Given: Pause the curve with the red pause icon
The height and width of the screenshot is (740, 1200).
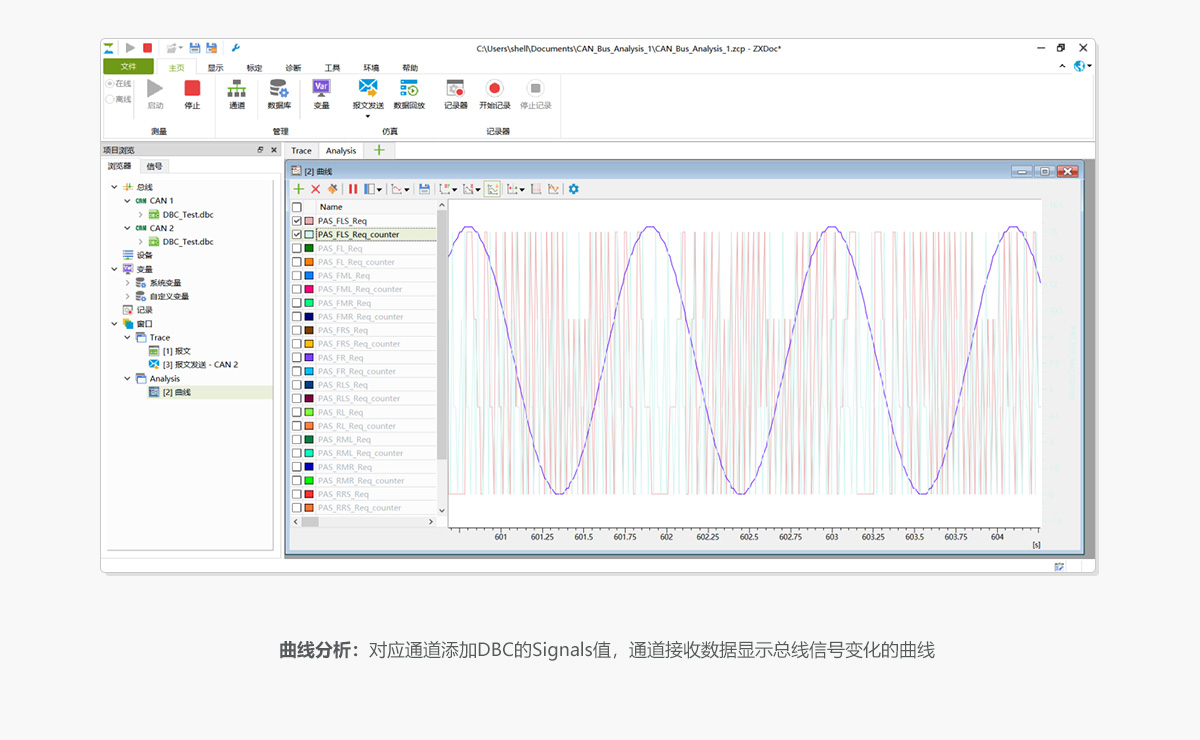Looking at the screenshot, I should pos(353,189).
